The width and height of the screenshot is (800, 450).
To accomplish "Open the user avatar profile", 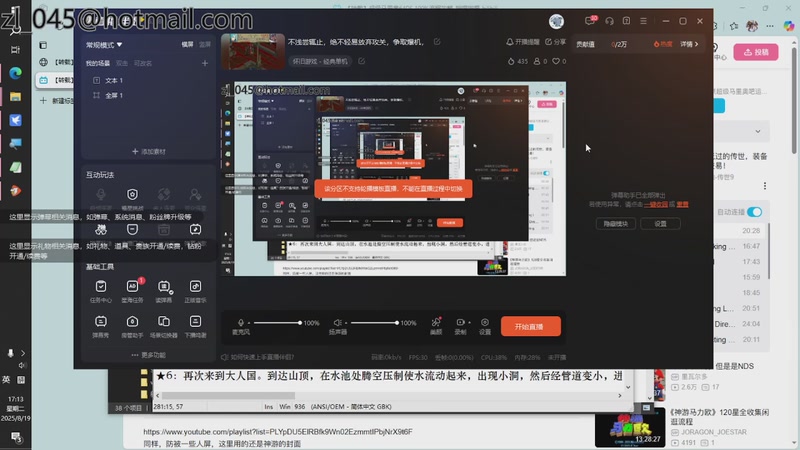I will tap(556, 21).
